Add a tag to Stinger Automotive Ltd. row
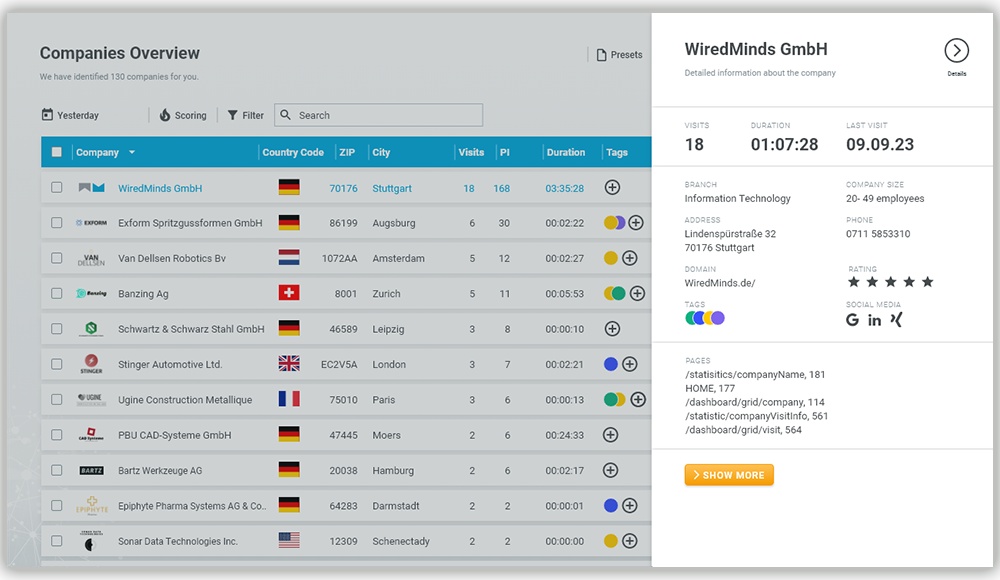Viewport: 1000px width, 580px height. point(629,364)
